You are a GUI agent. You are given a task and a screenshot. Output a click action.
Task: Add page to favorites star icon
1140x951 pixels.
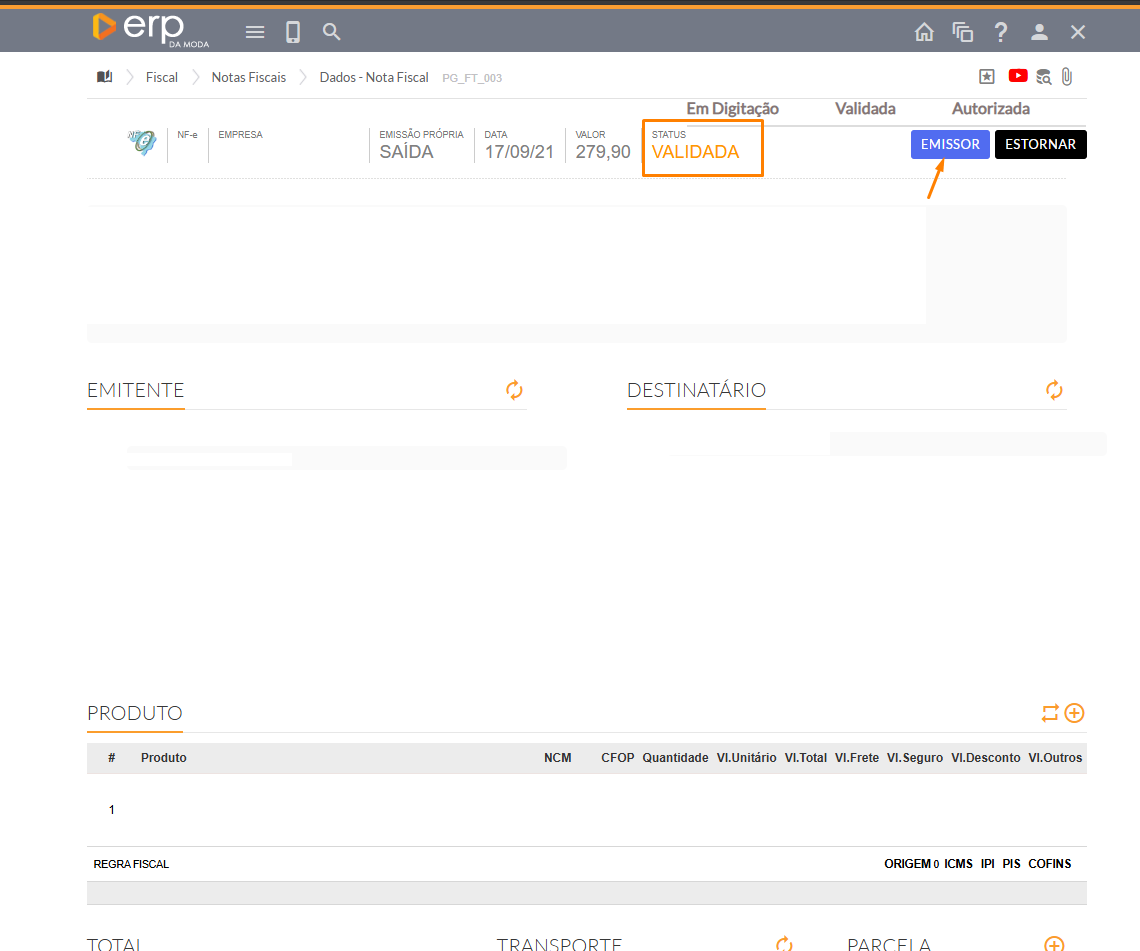pyautogui.click(x=986, y=77)
